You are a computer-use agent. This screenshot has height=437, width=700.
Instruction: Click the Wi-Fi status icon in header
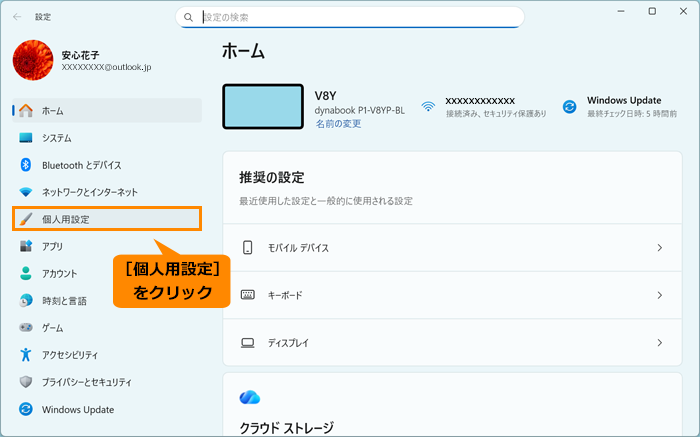pyautogui.click(x=428, y=106)
